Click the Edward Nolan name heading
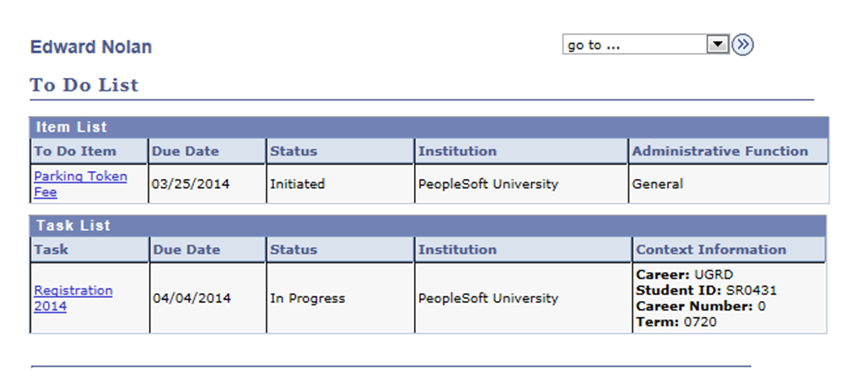The width and height of the screenshot is (858, 391). coord(91,47)
